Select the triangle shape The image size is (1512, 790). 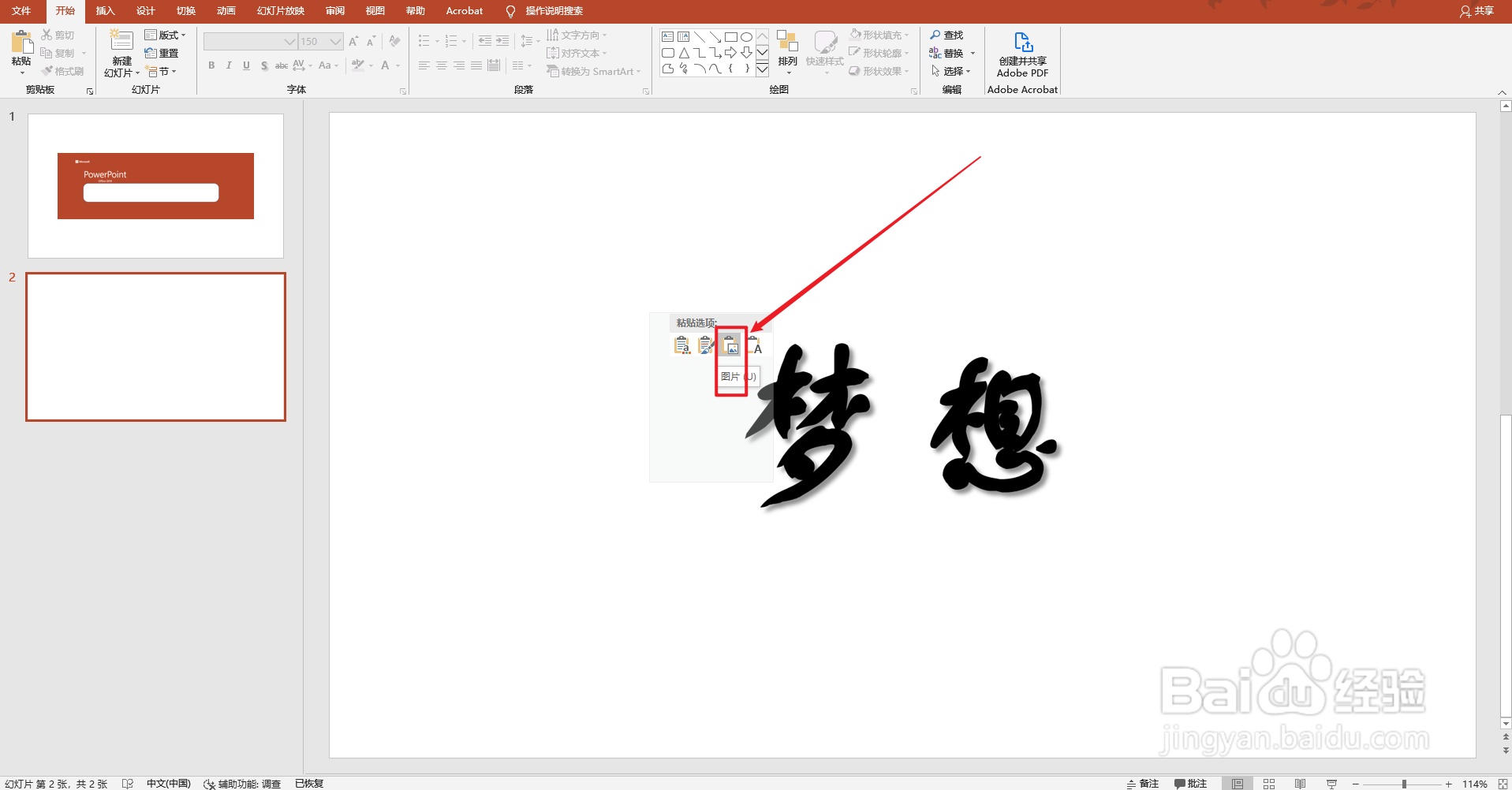[x=684, y=53]
